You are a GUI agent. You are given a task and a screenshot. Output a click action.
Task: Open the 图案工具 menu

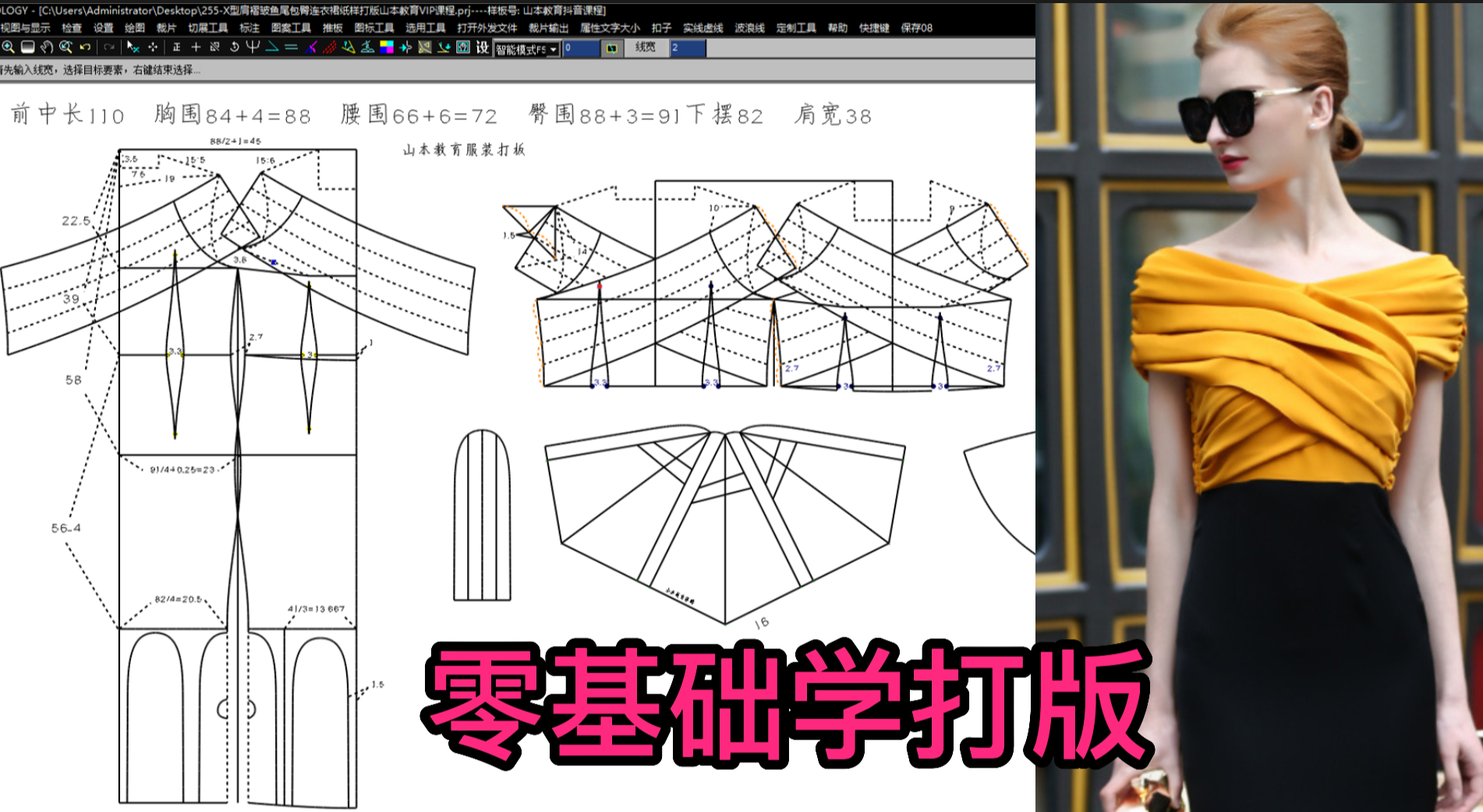(291, 27)
